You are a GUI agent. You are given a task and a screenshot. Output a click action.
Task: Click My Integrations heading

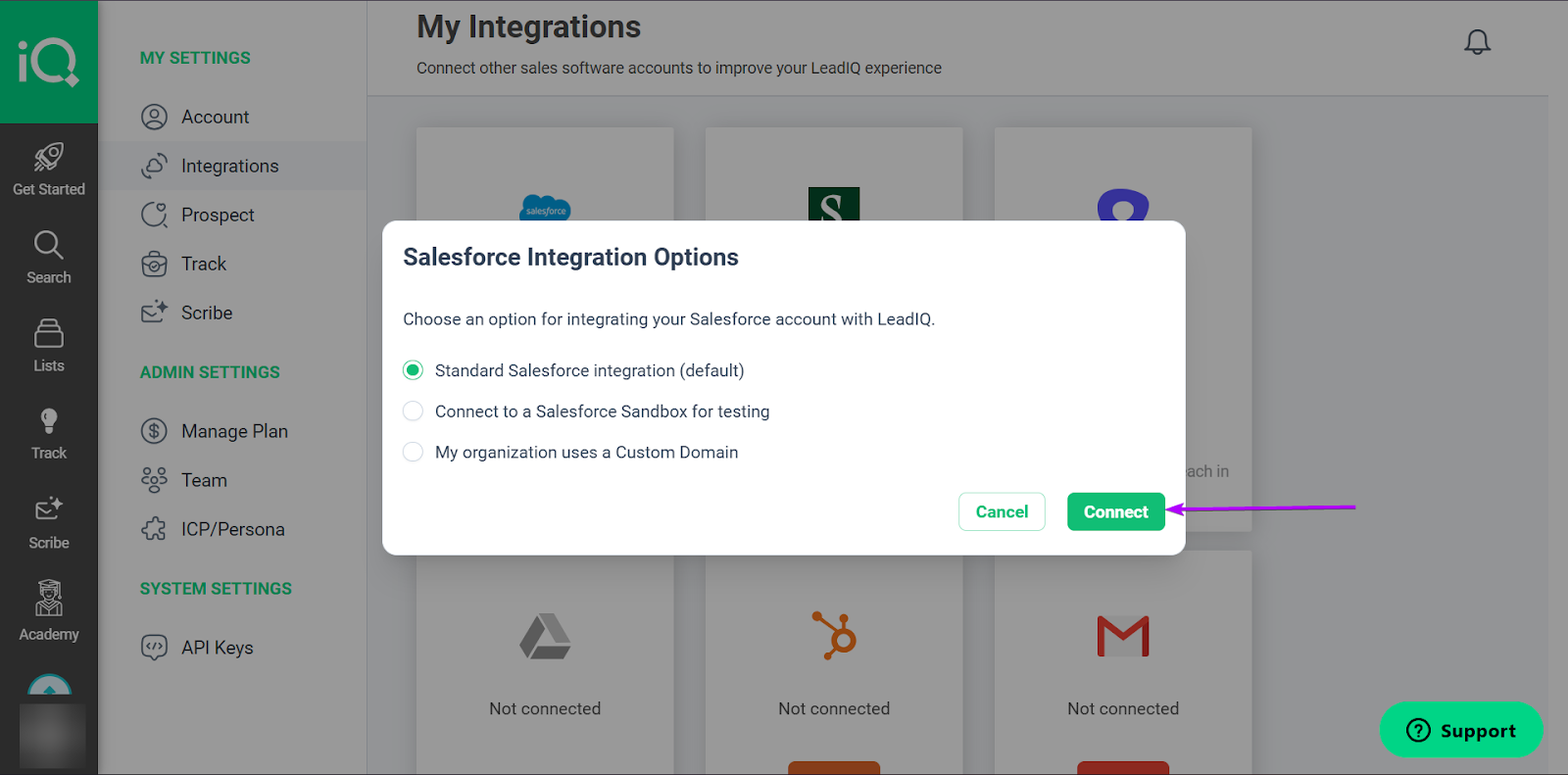click(x=528, y=27)
